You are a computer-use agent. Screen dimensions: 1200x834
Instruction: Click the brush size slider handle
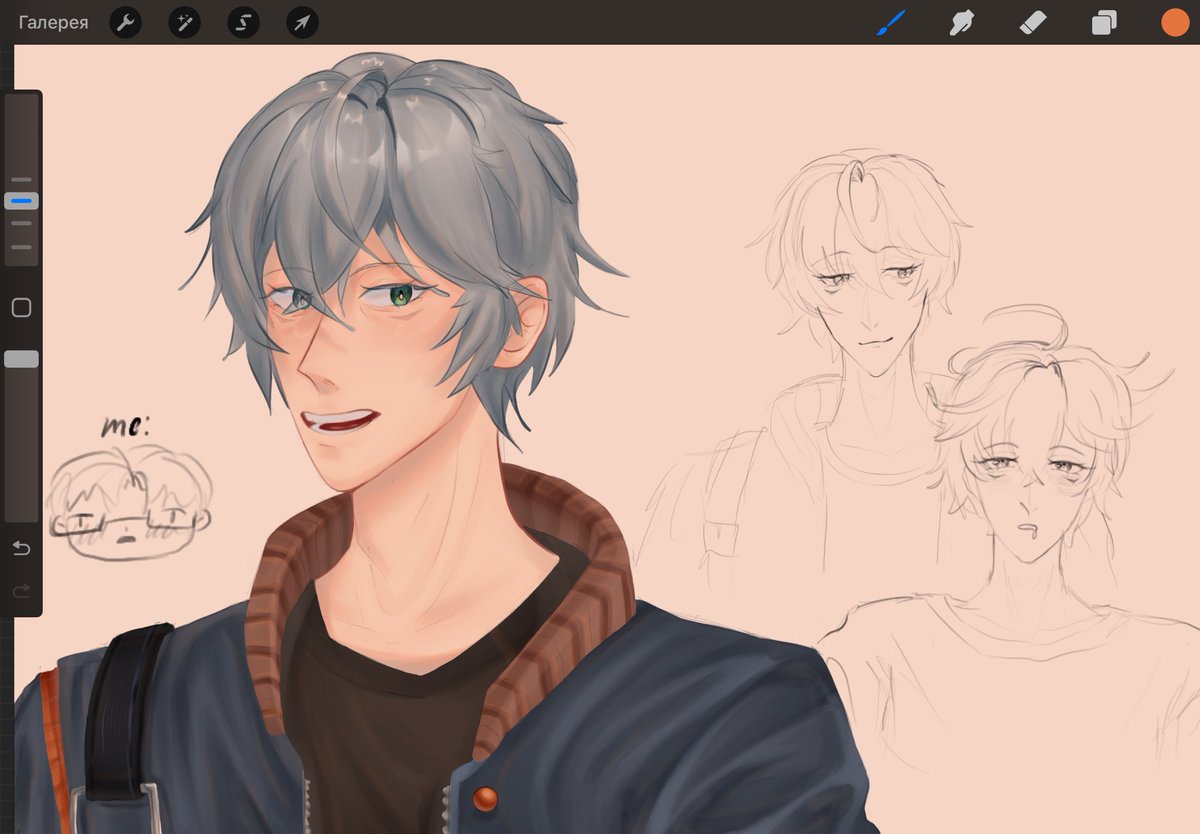[x=21, y=201]
